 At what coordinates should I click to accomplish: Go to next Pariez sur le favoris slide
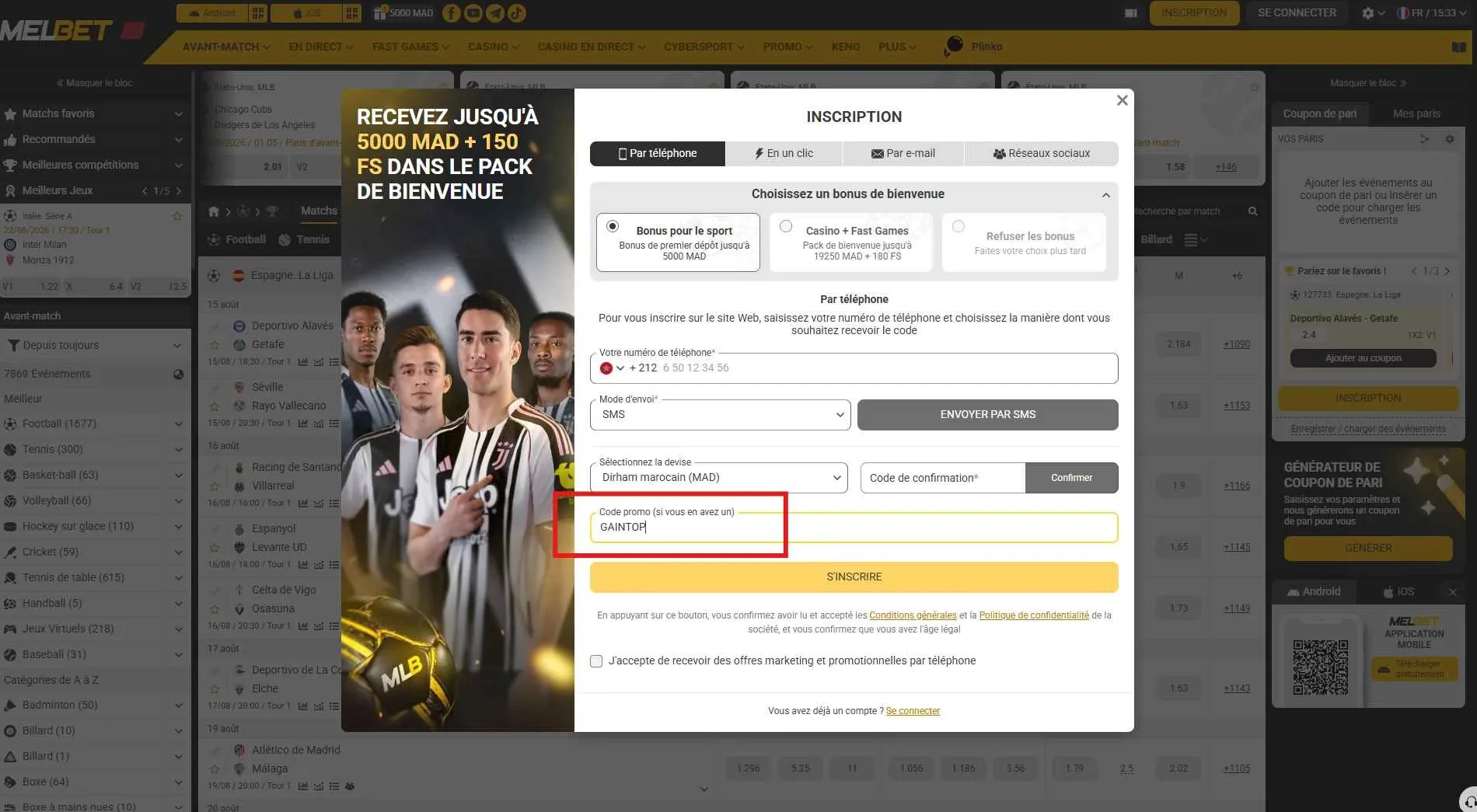coord(1447,271)
